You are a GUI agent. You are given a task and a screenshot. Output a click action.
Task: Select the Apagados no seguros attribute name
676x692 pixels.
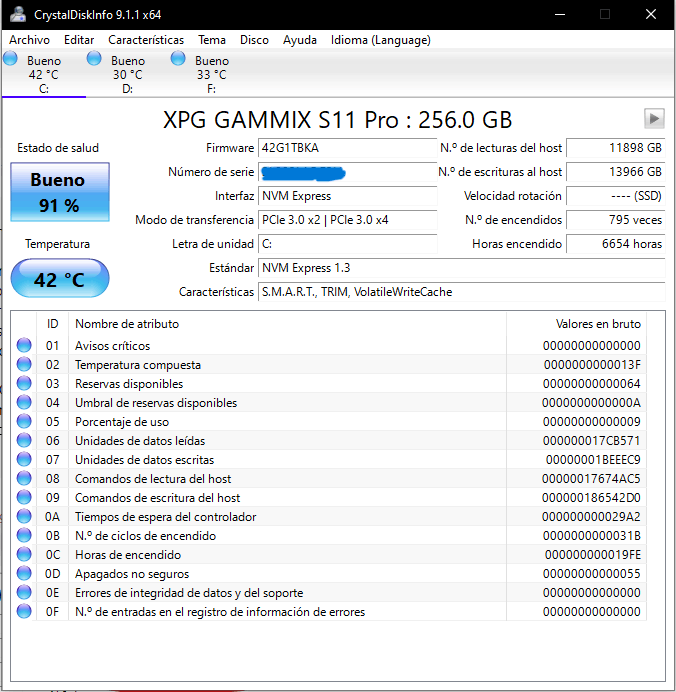(132, 574)
